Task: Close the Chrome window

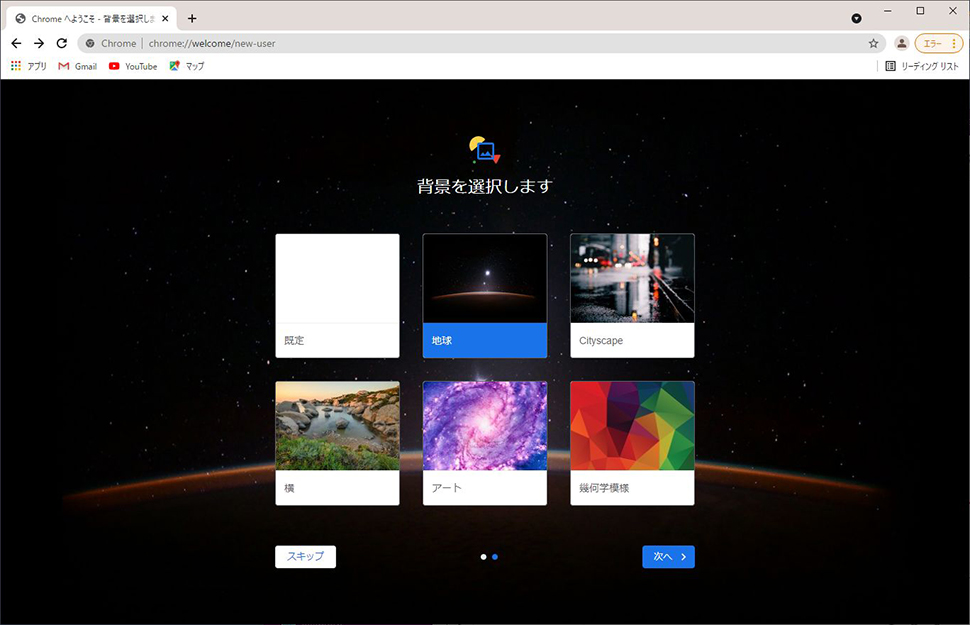Action: (953, 11)
